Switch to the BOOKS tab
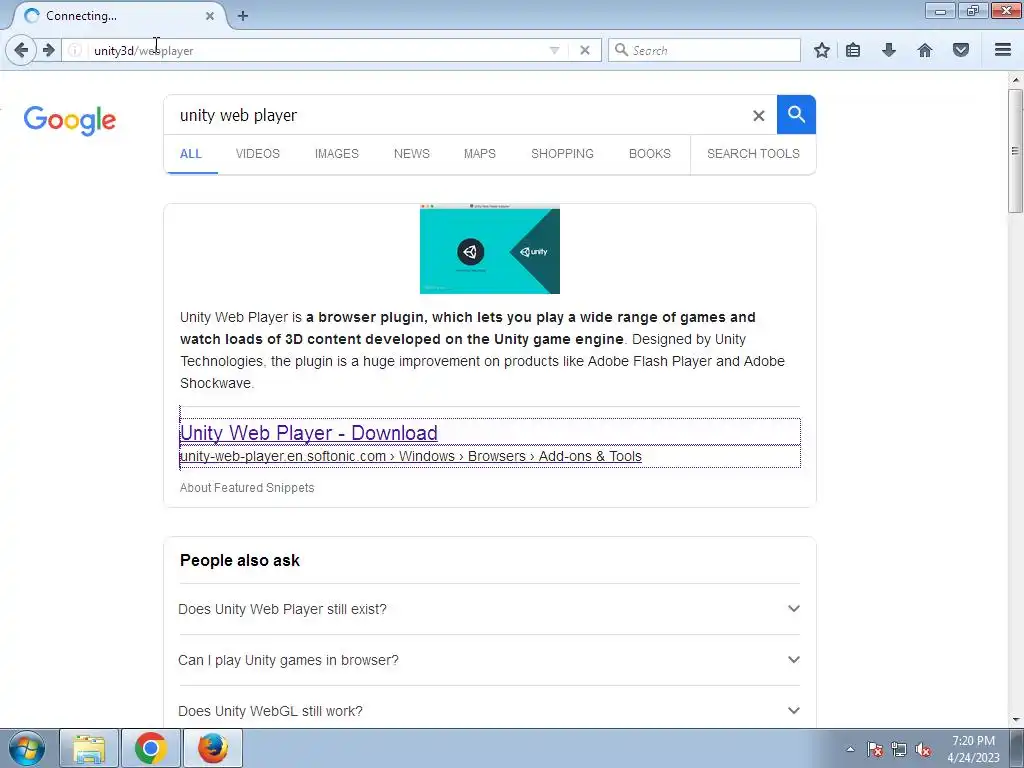 coord(650,154)
